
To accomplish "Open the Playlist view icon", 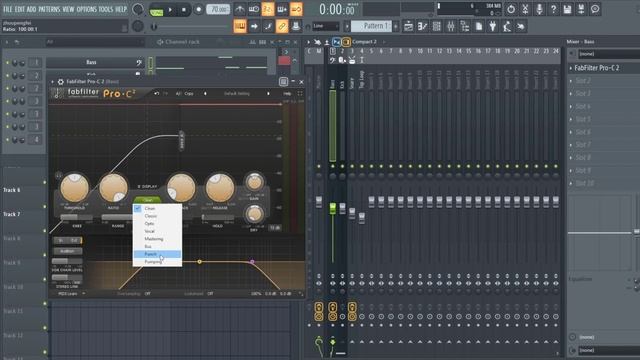I will (x=408, y=27).
